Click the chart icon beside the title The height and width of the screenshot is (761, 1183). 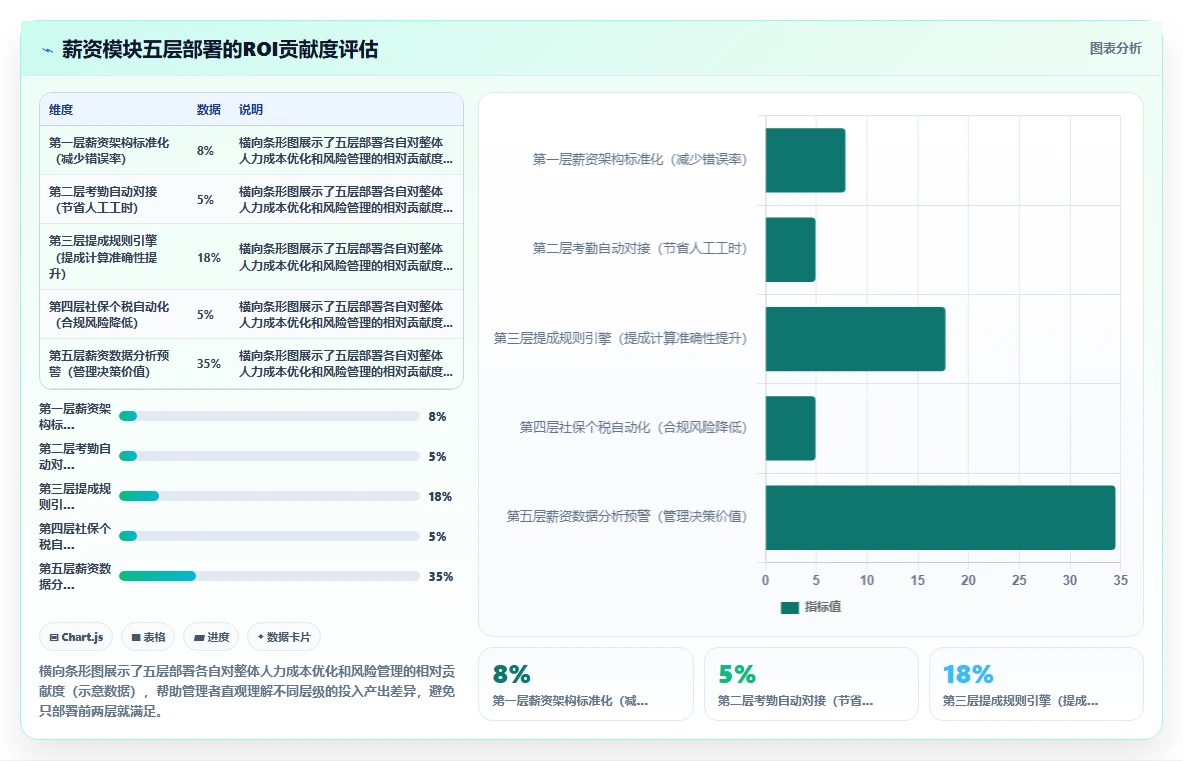pos(48,51)
